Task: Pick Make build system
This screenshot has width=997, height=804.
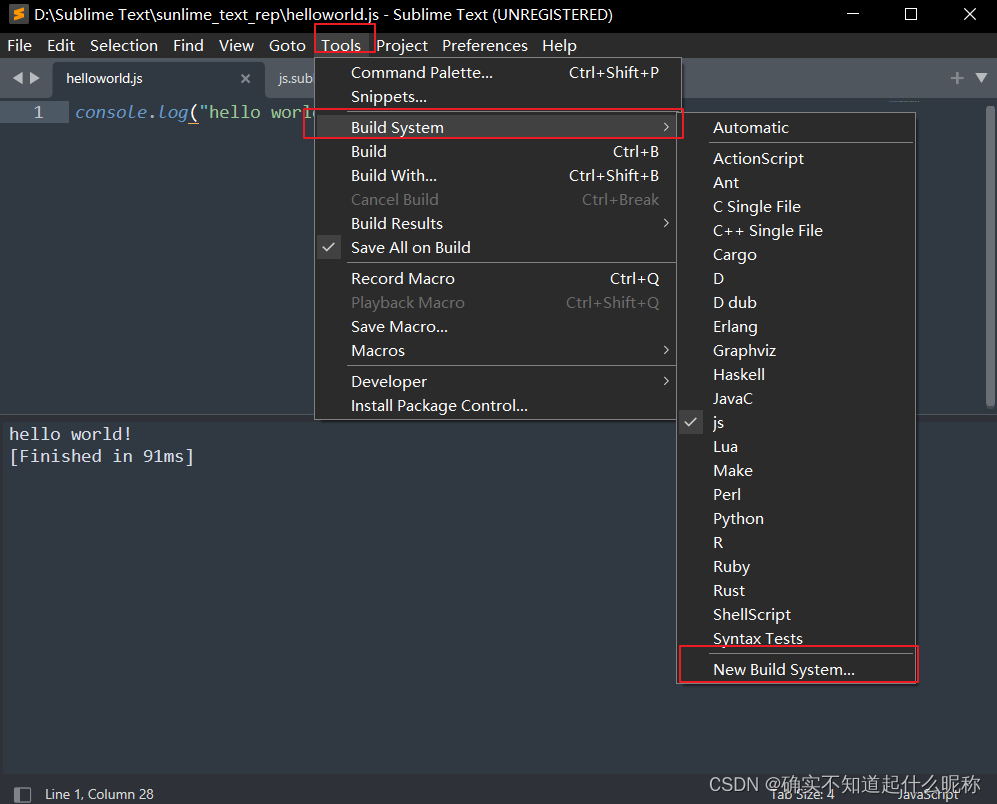Action: pos(796,471)
